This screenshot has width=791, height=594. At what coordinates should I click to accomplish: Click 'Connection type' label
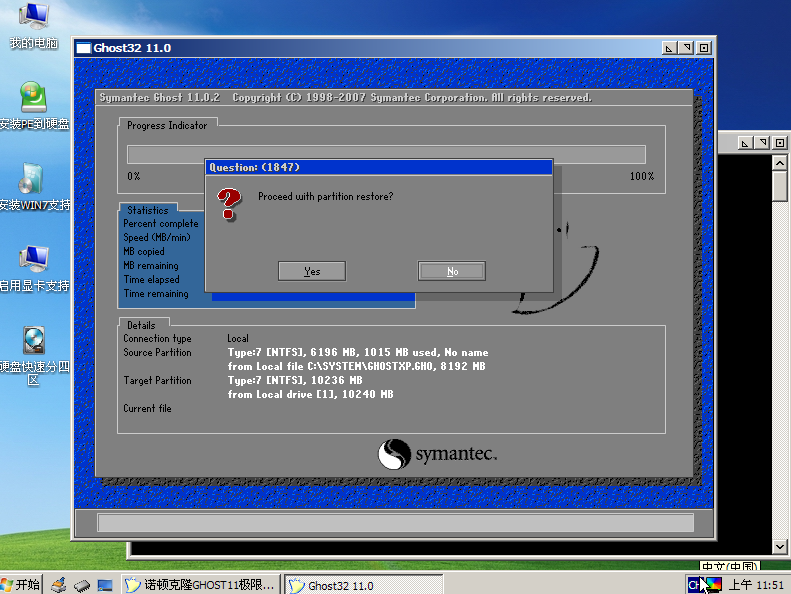[x=157, y=339]
